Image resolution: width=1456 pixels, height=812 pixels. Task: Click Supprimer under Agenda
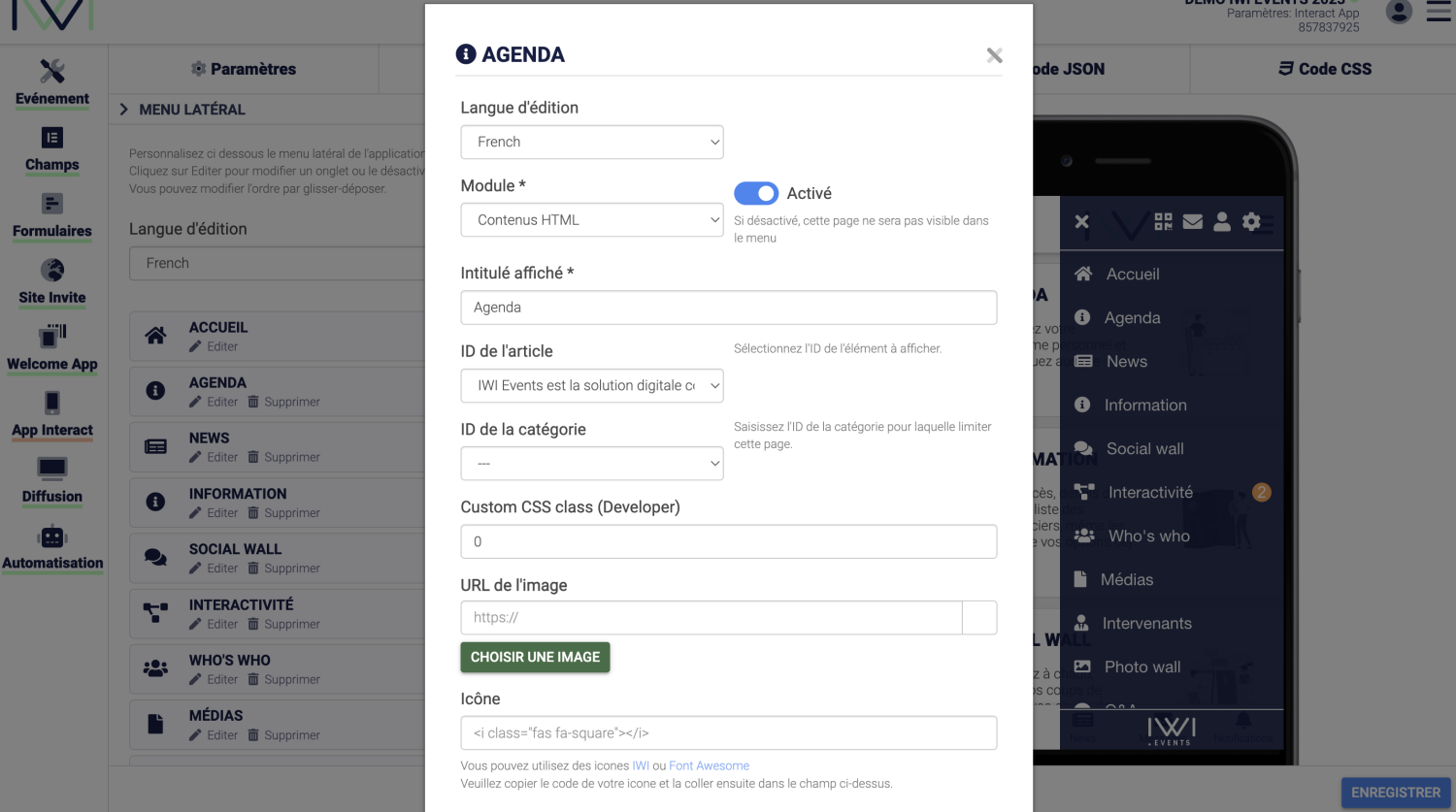283,402
